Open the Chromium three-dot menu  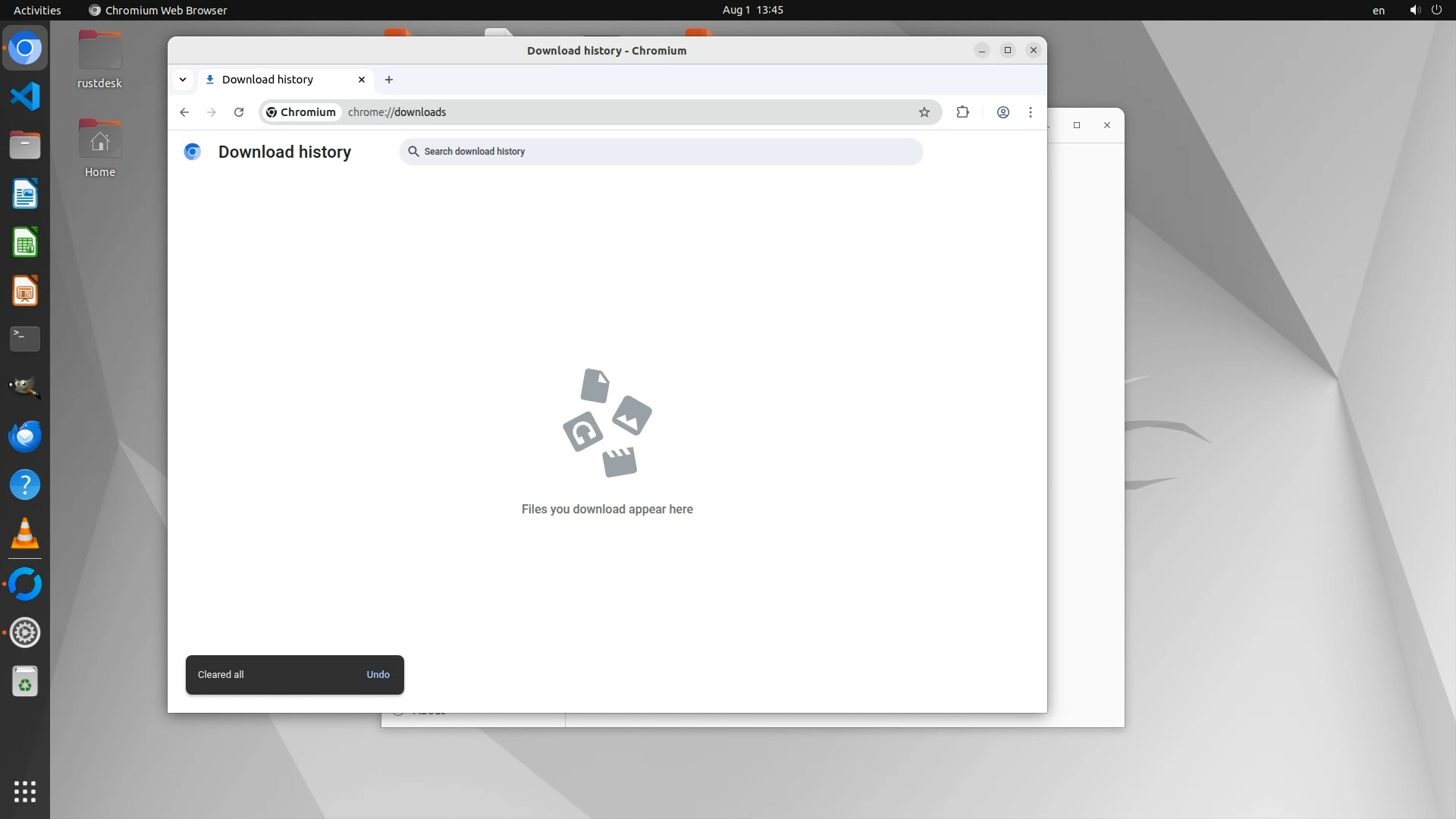pos(1030,112)
